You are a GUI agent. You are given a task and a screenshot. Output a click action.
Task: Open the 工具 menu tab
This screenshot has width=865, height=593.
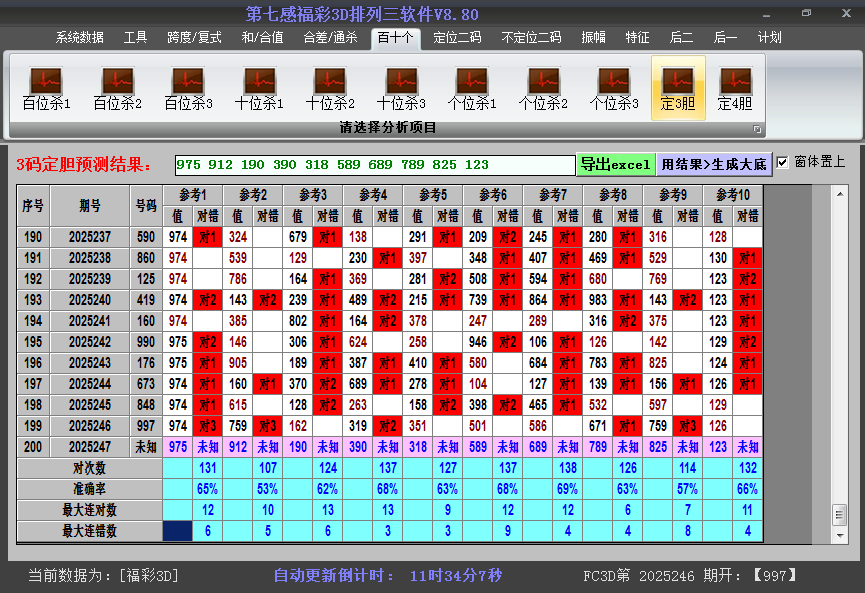point(135,38)
